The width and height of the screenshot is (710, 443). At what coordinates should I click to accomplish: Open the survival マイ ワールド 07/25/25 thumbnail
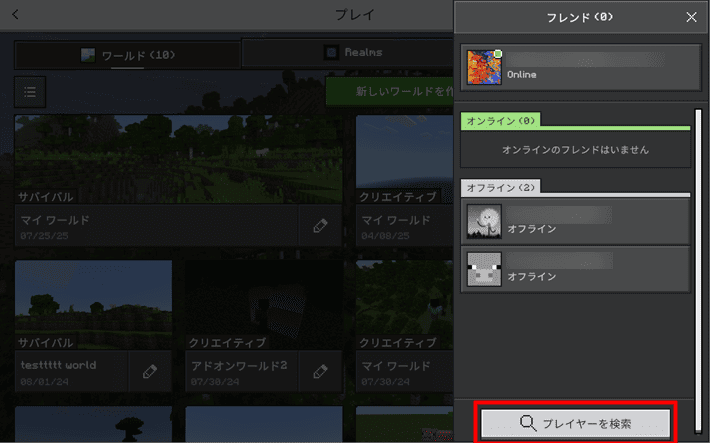coord(178,159)
